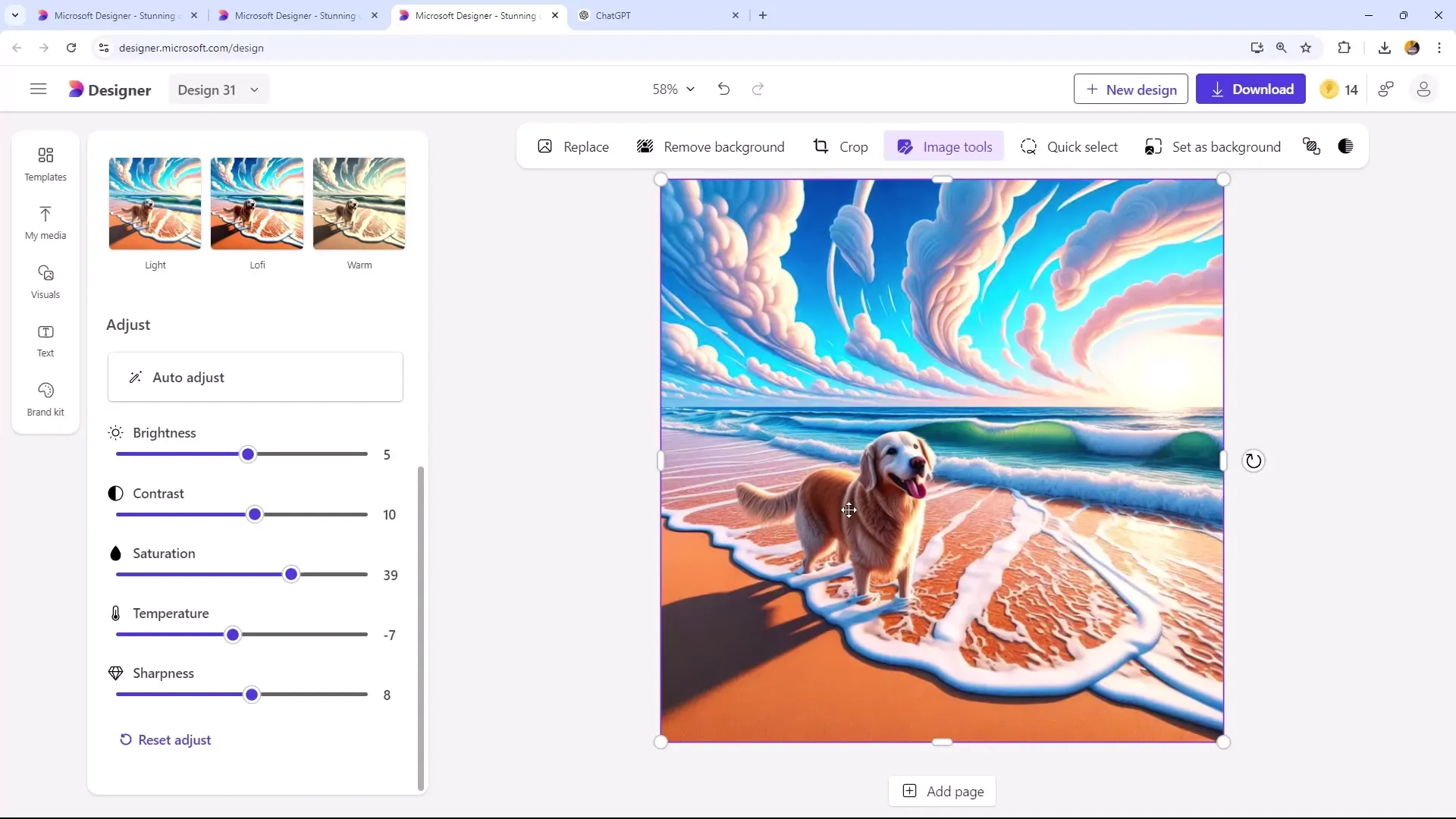
Task: Click the Reset adjust icon
Action: pos(125,739)
